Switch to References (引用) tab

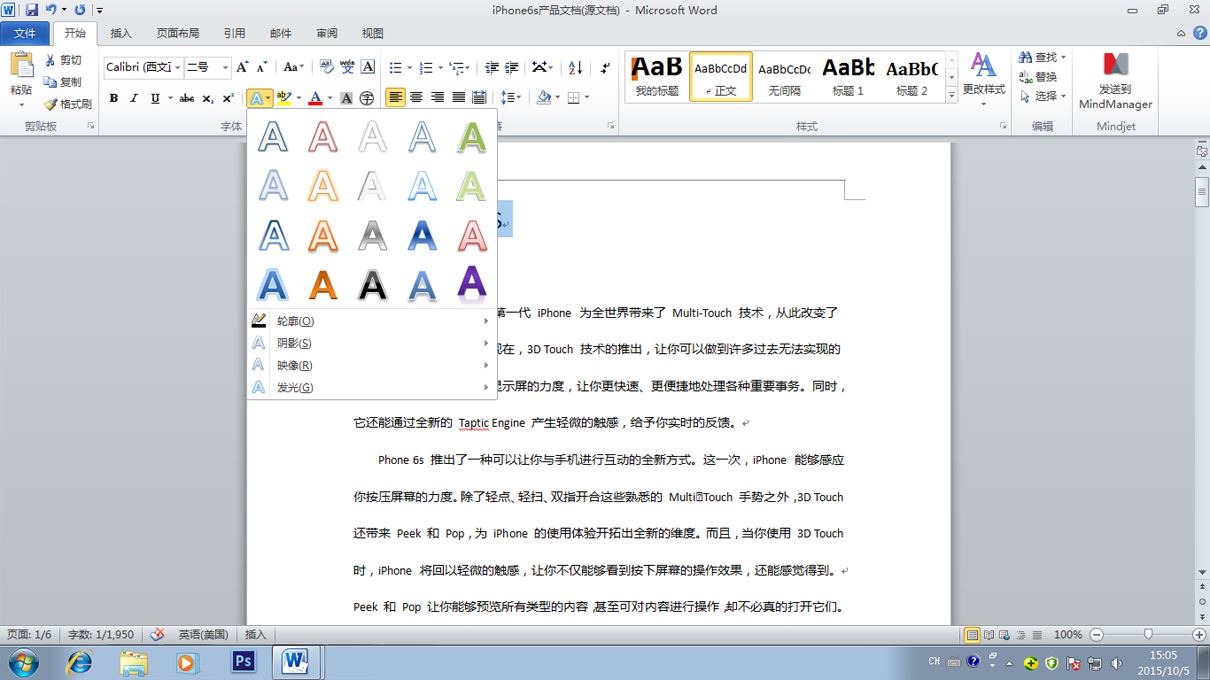(234, 33)
